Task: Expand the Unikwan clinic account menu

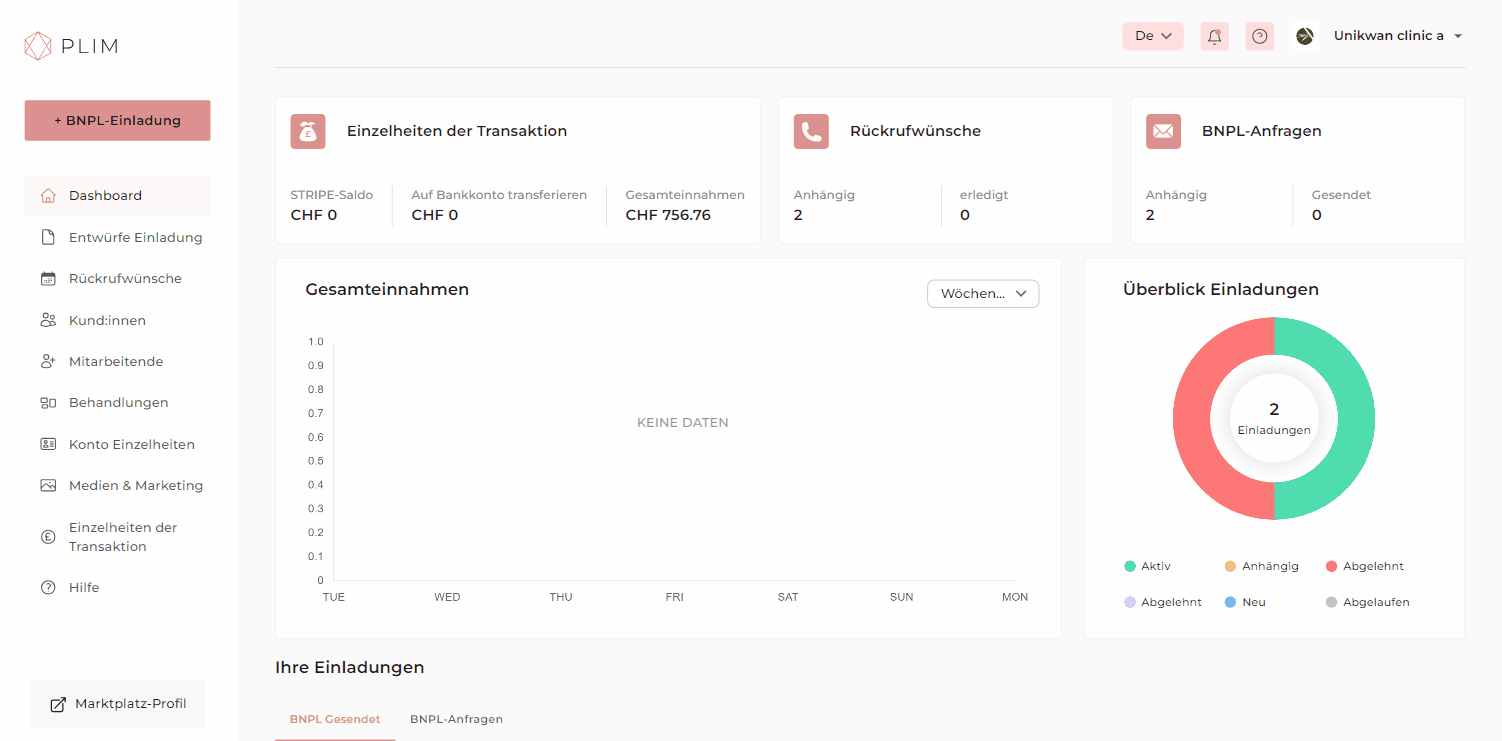Action: point(1397,36)
